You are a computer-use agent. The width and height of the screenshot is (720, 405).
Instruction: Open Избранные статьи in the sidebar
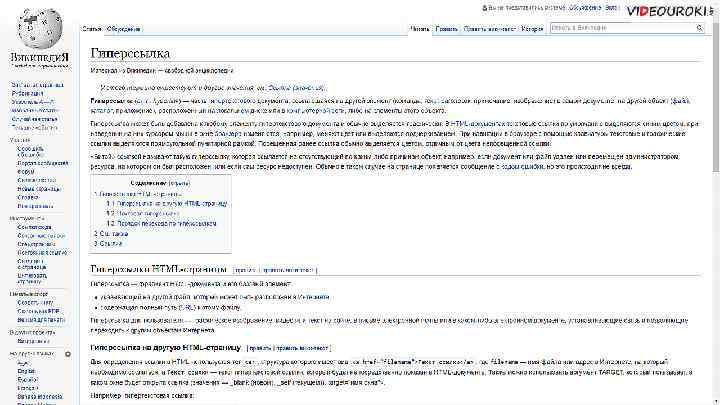point(35,110)
